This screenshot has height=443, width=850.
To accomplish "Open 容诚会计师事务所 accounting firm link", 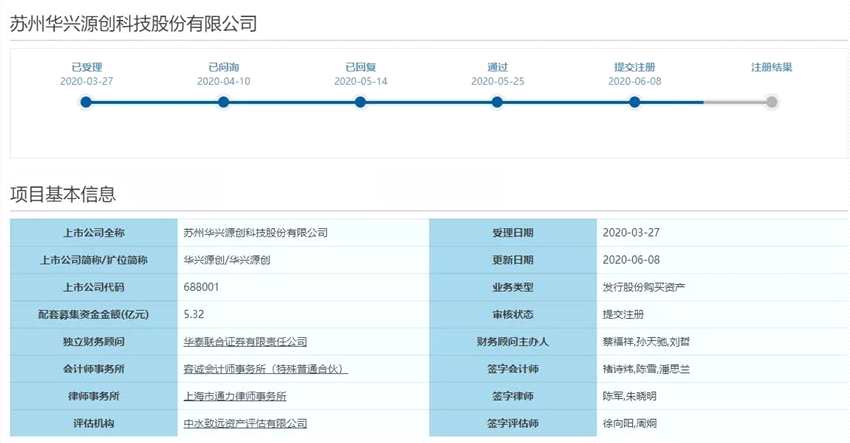I will click(x=265, y=369).
